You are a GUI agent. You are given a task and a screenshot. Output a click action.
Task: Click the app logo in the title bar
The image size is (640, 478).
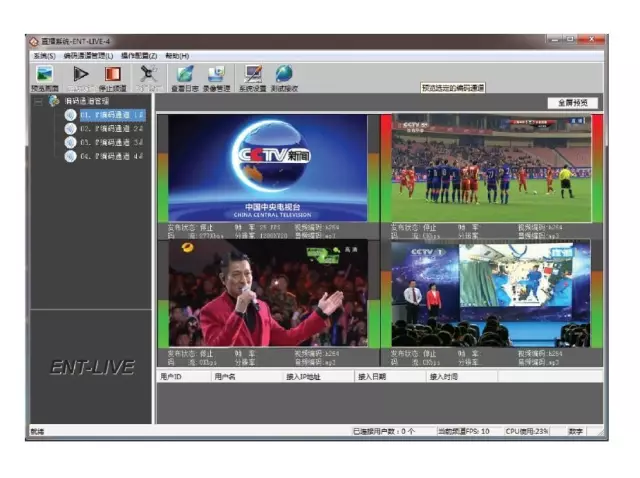33,42
